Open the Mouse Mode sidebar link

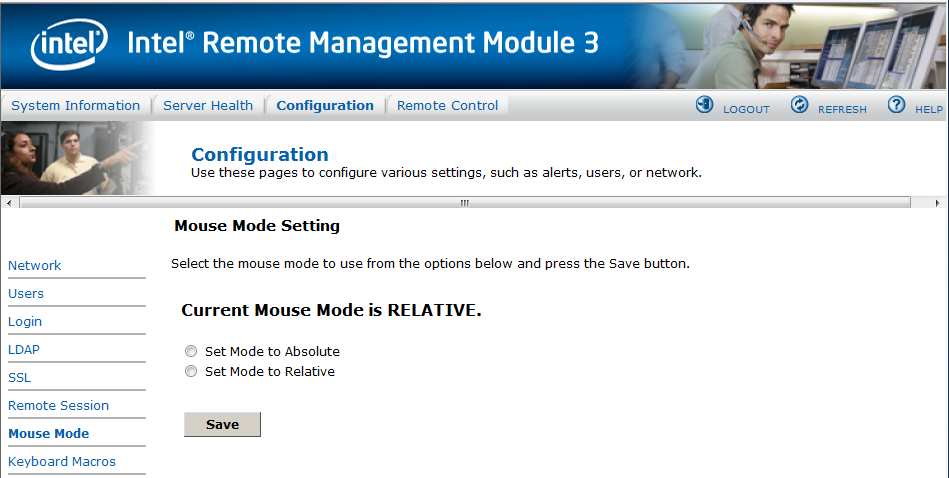[x=48, y=433]
